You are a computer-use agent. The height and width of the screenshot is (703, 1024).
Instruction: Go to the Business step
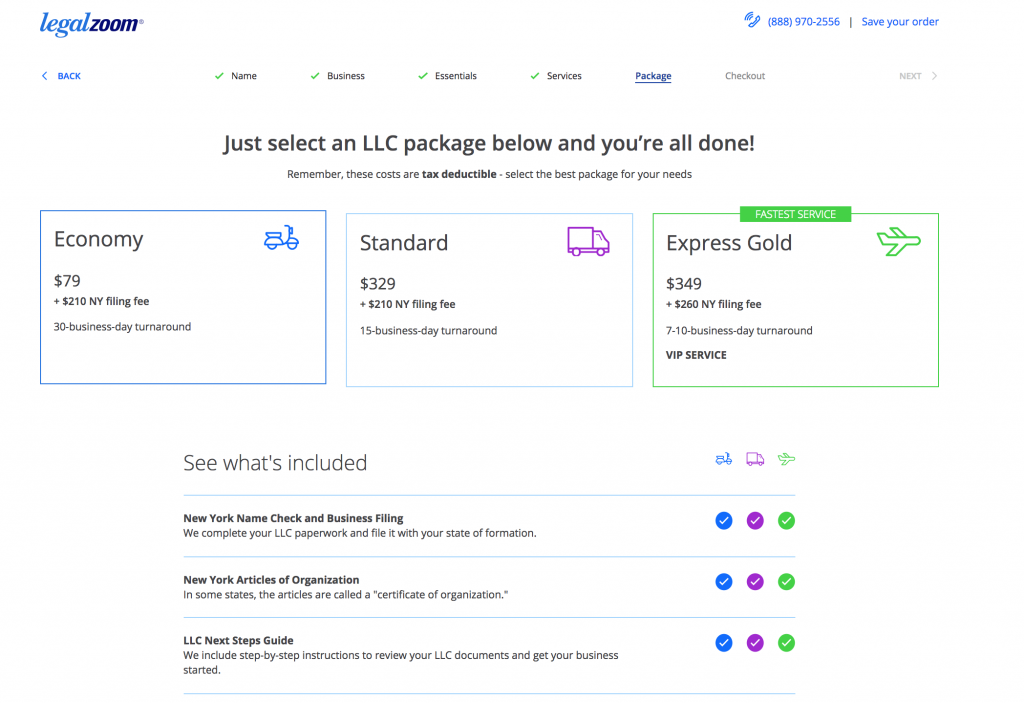pyautogui.click(x=345, y=76)
